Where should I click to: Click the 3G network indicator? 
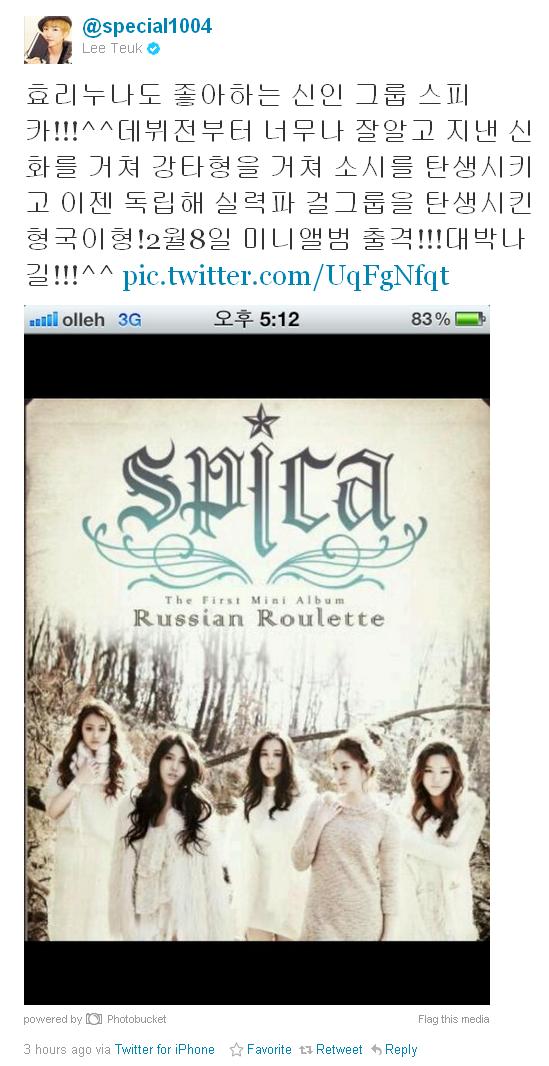[130, 320]
